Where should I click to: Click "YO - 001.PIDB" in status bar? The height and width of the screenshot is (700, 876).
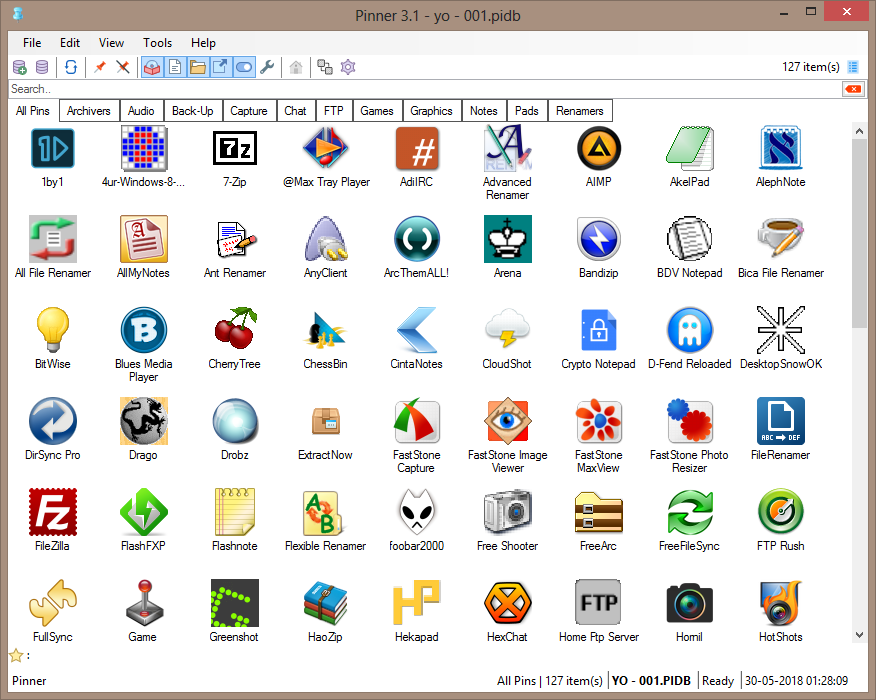pos(651,680)
